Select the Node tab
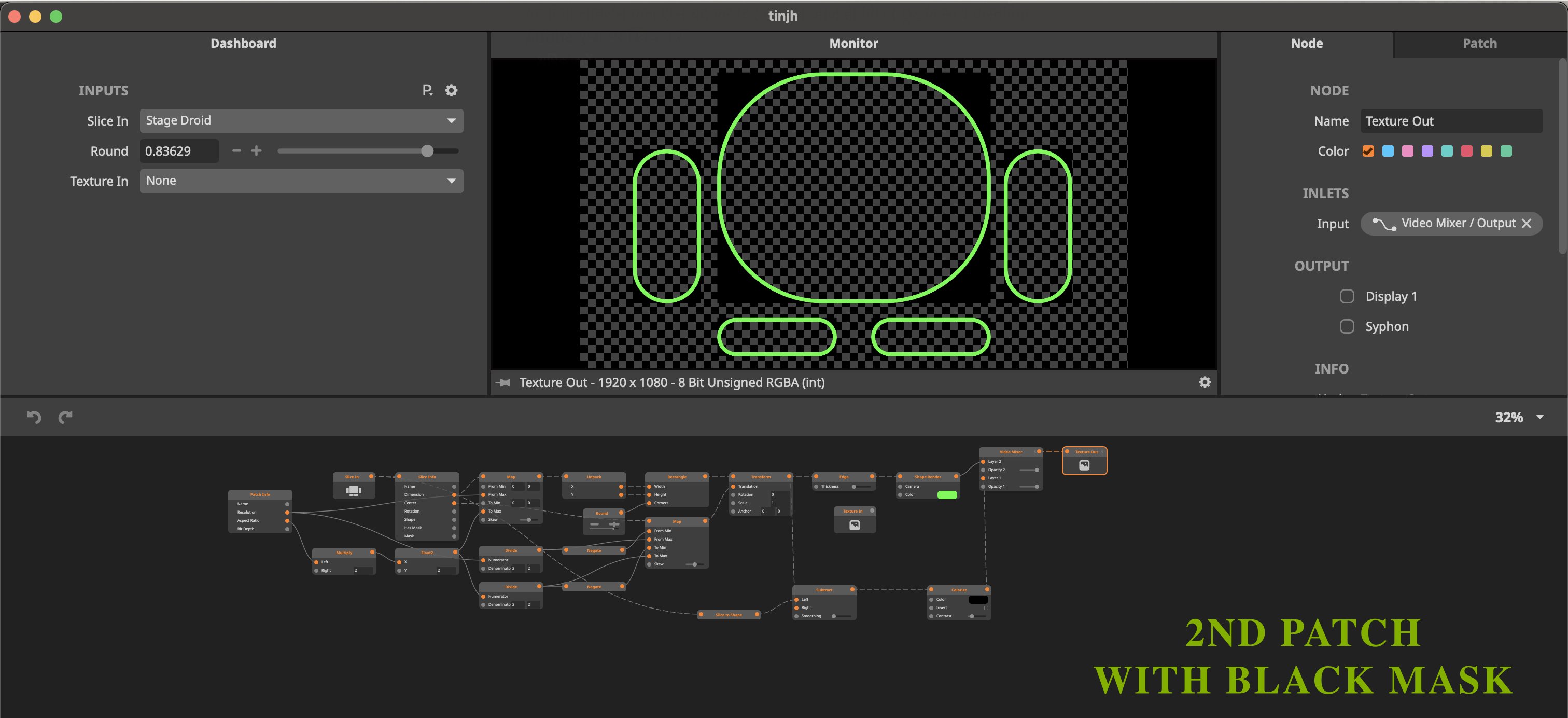 coord(1306,43)
